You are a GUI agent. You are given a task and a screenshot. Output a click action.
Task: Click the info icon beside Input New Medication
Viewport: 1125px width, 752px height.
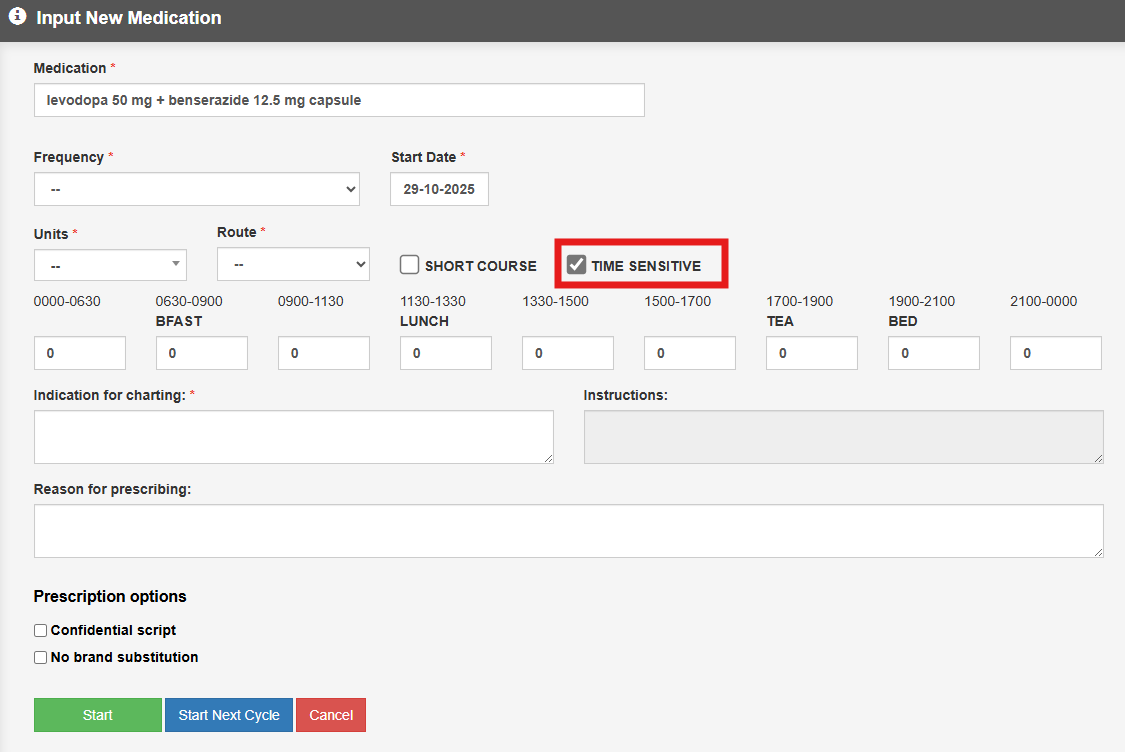tap(17, 17)
